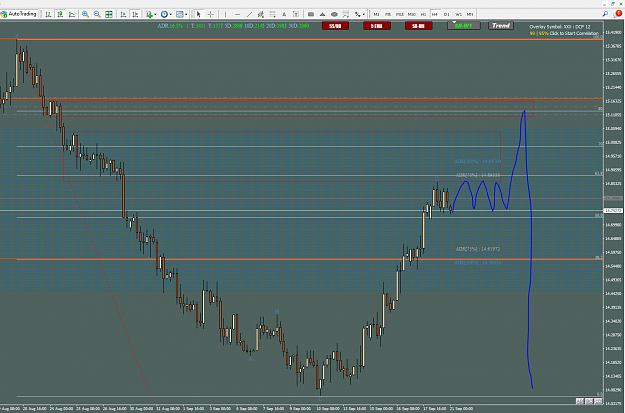Click the gray button with green text
Viewport: 625px width, 413px height.
(x=464, y=26)
